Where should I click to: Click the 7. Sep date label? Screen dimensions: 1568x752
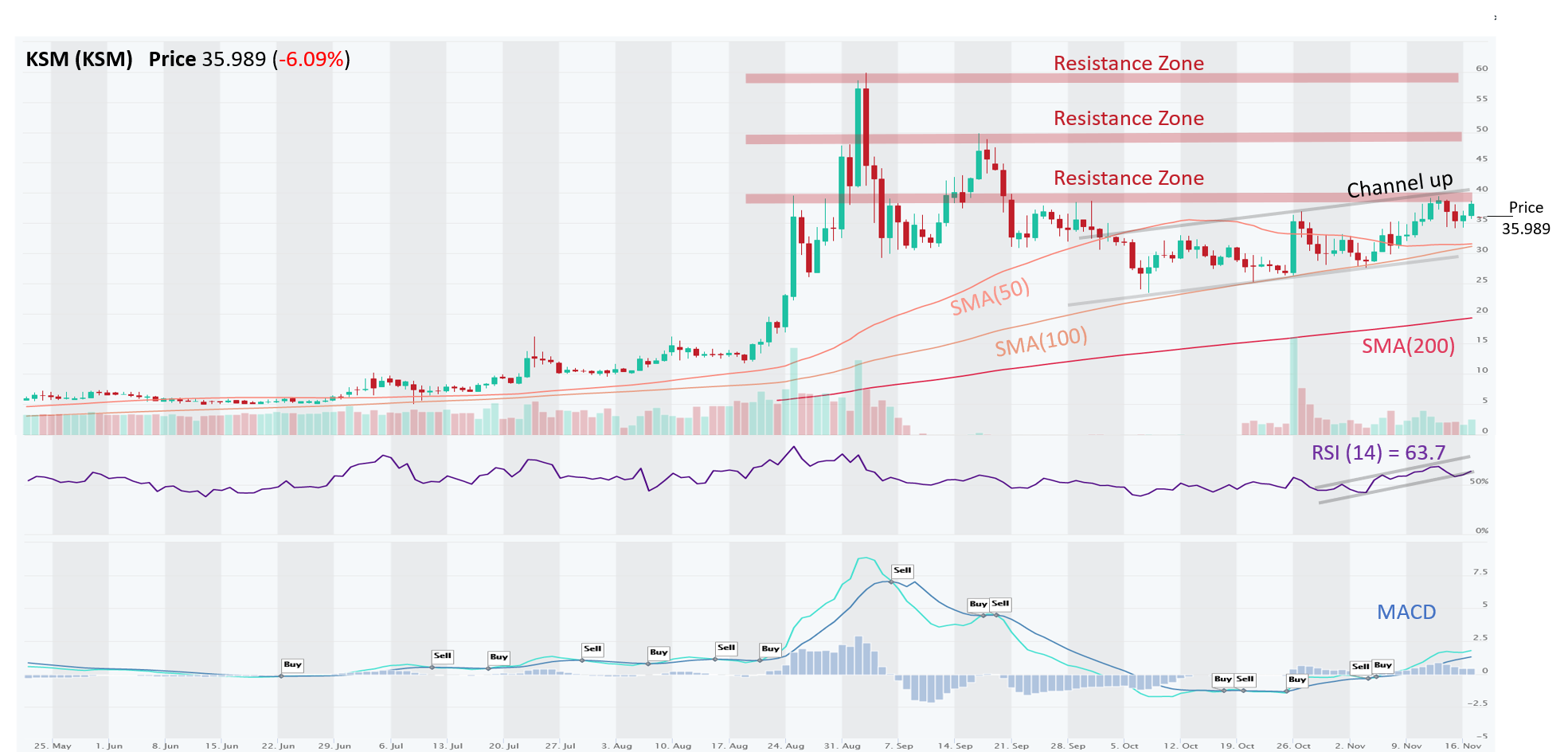point(898,746)
